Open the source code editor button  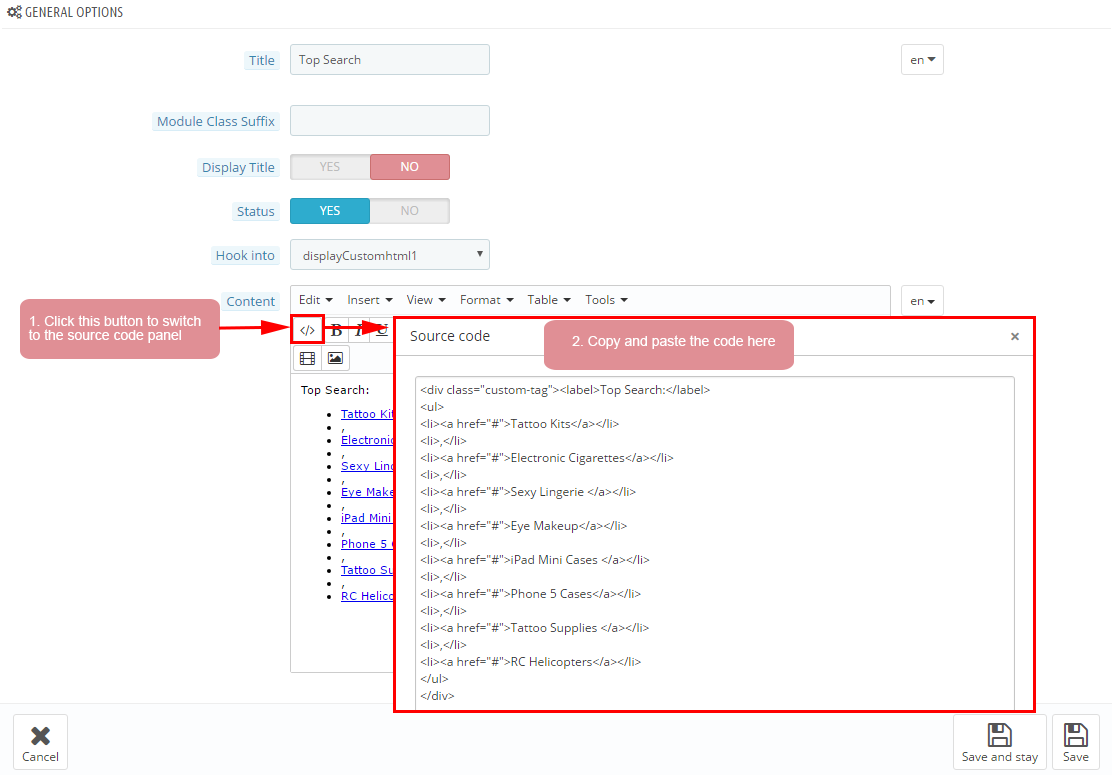[x=308, y=329]
